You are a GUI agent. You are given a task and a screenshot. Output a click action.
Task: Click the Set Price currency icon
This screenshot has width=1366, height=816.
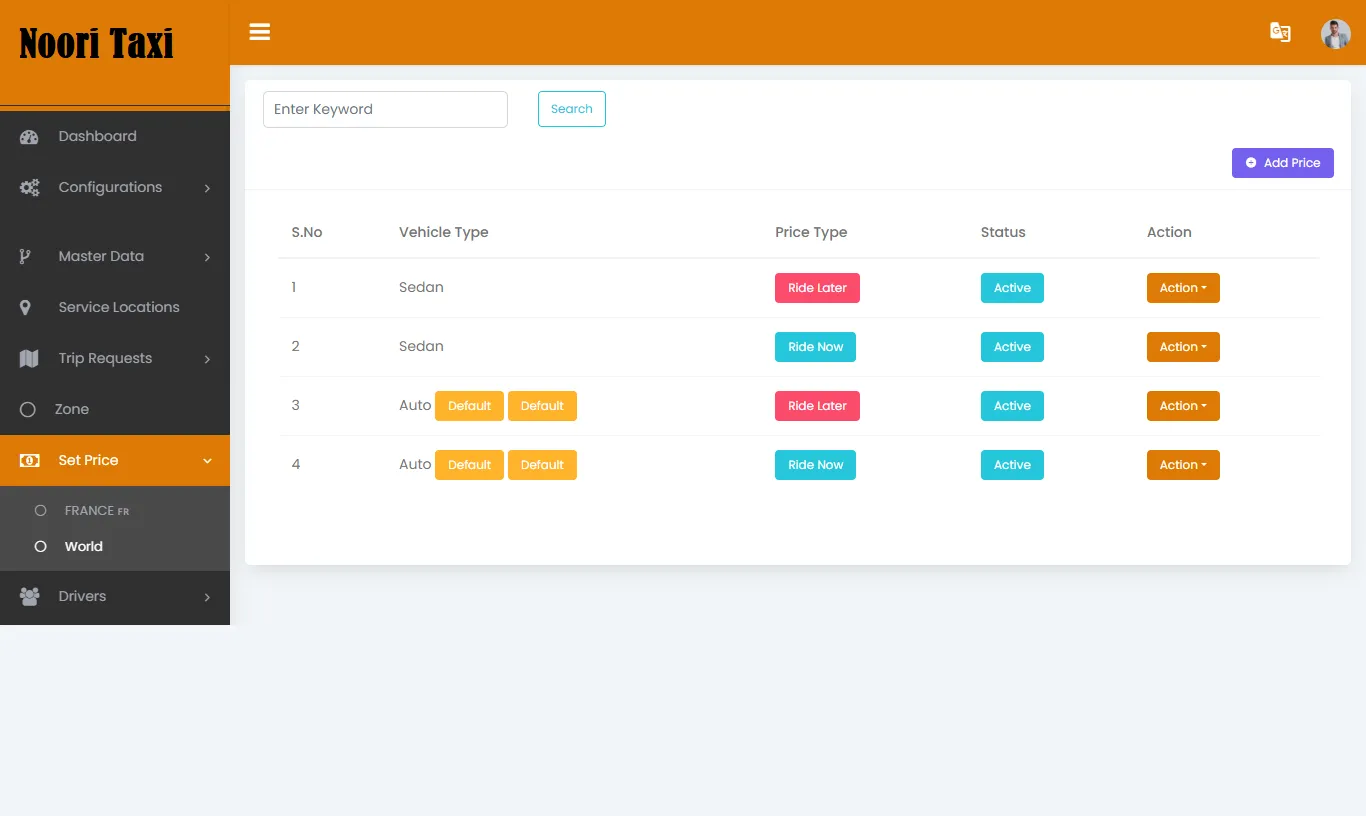[30, 460]
